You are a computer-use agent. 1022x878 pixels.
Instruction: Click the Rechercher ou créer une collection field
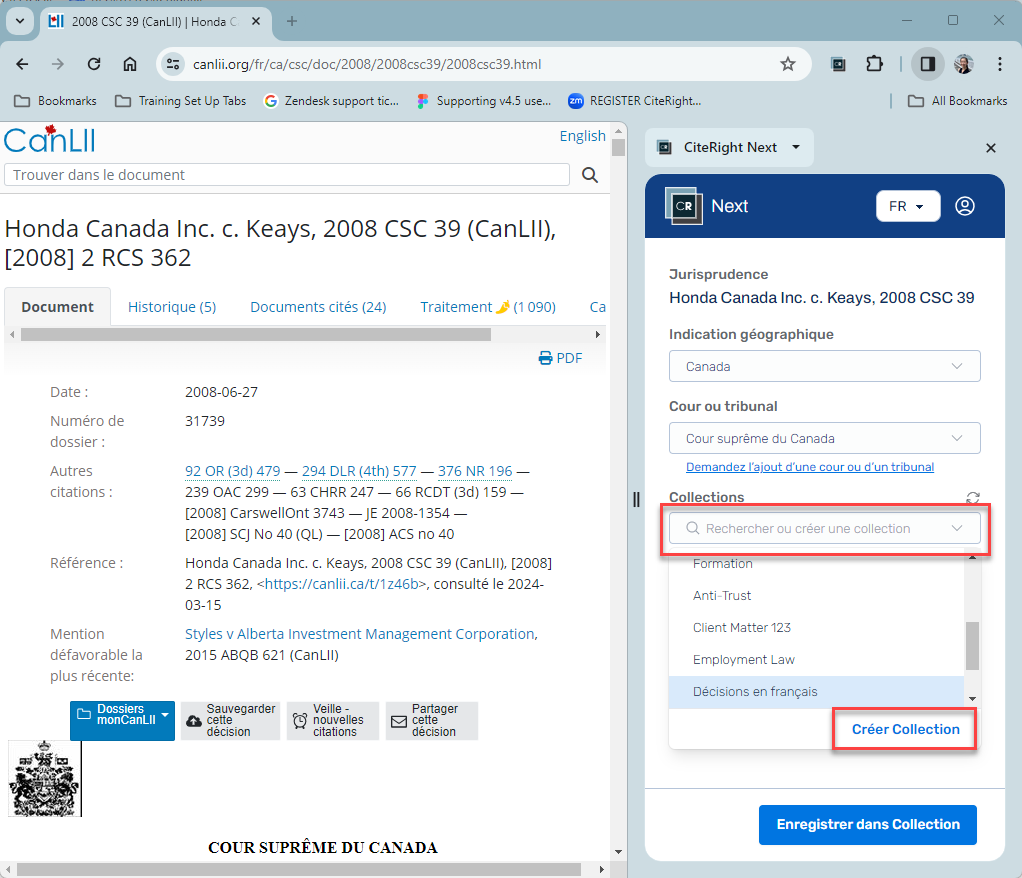point(825,529)
